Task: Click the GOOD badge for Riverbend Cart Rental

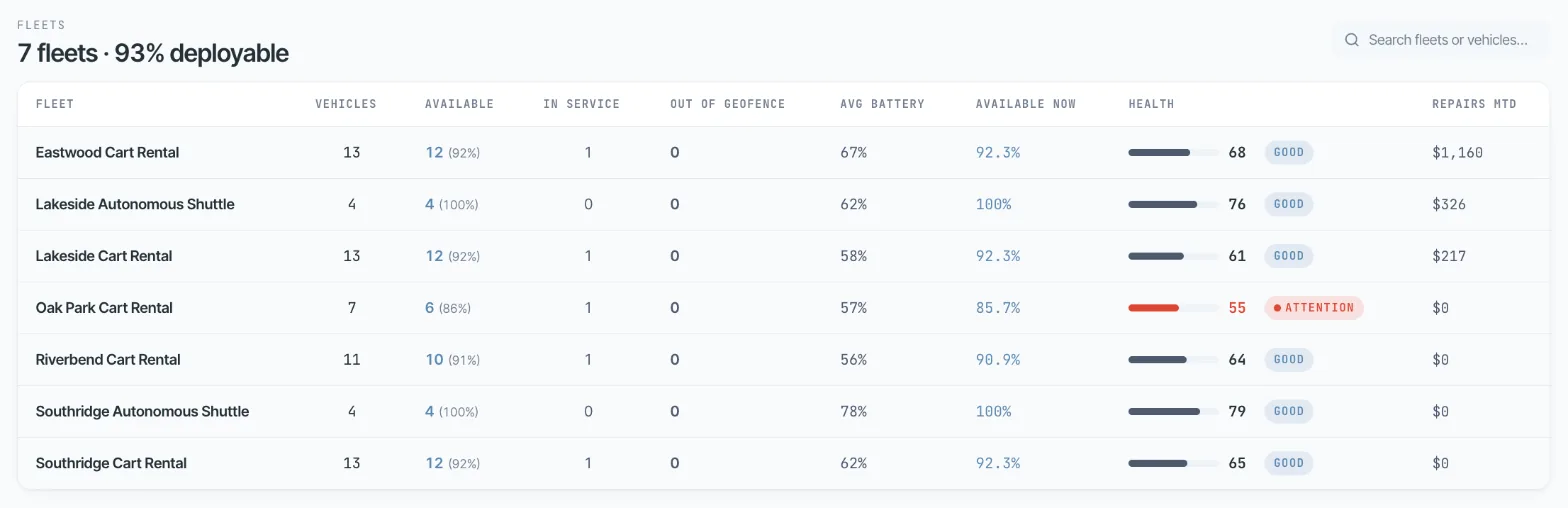Action: pyautogui.click(x=1289, y=360)
